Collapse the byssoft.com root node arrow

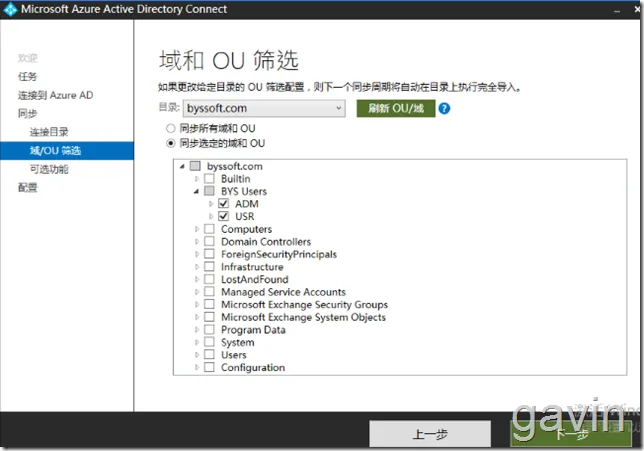pos(182,166)
